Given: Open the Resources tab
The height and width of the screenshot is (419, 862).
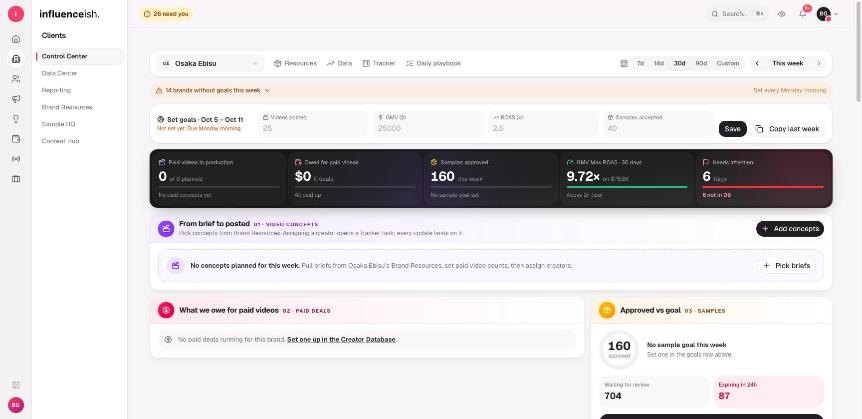Looking at the screenshot, I should pos(295,63).
